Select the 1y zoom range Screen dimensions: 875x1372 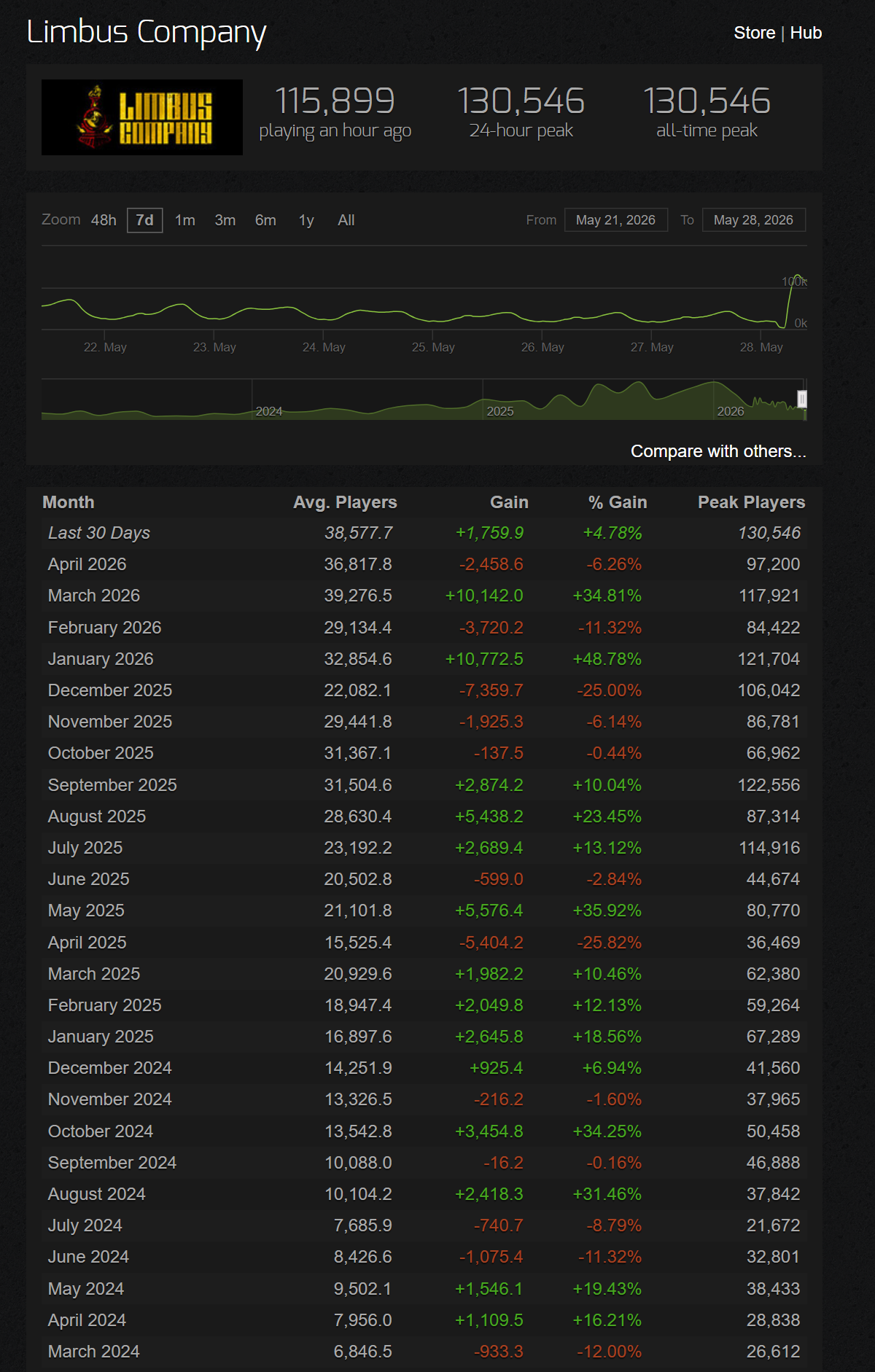click(306, 220)
